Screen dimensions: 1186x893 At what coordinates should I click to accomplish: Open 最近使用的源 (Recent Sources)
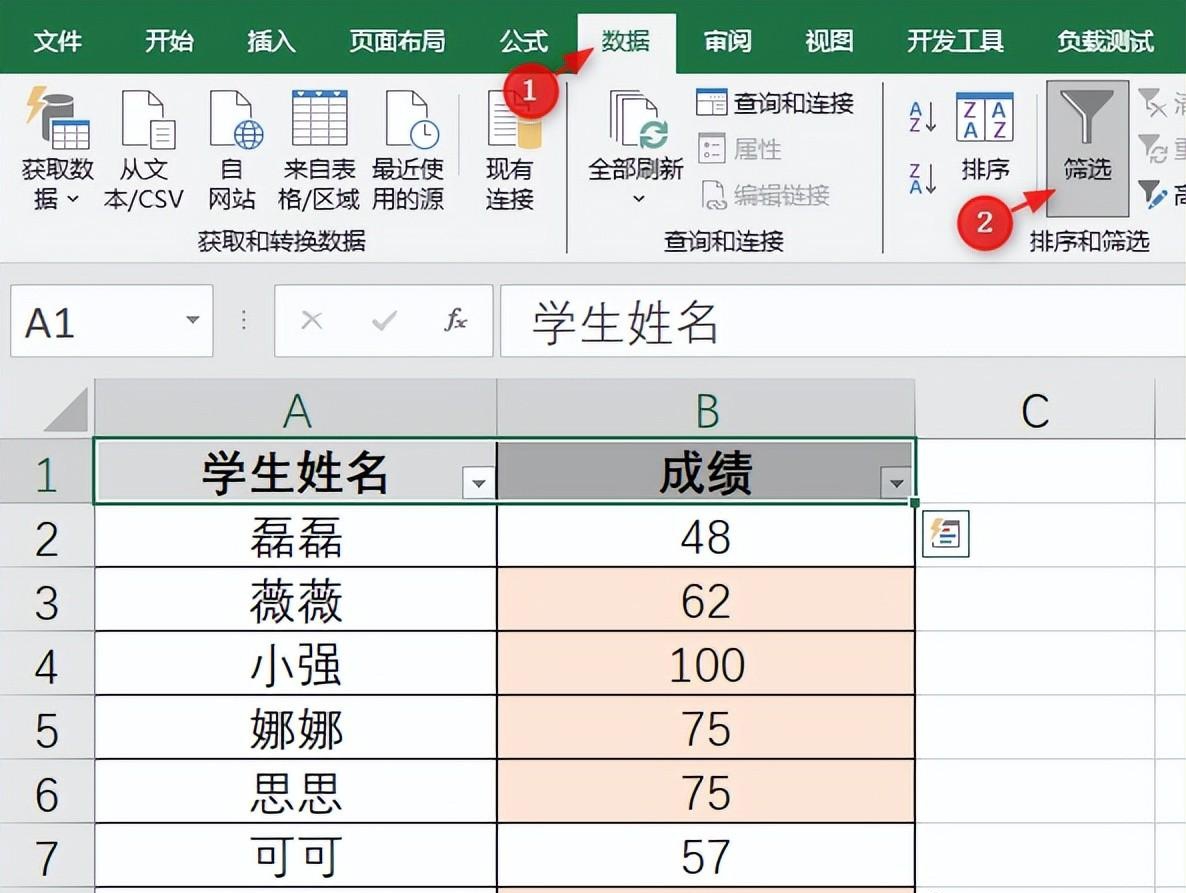point(408,150)
